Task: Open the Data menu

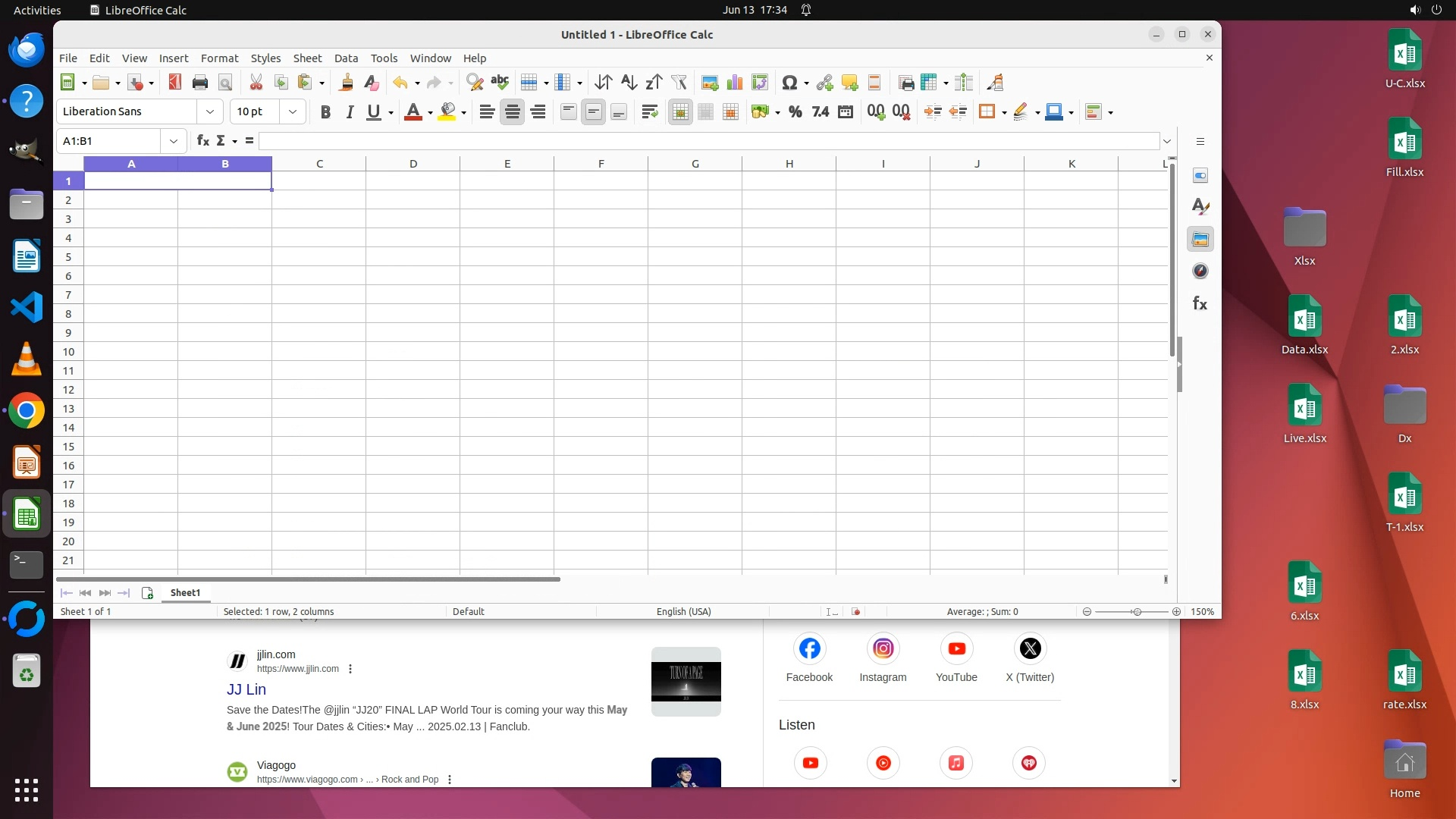Action: coord(346,58)
